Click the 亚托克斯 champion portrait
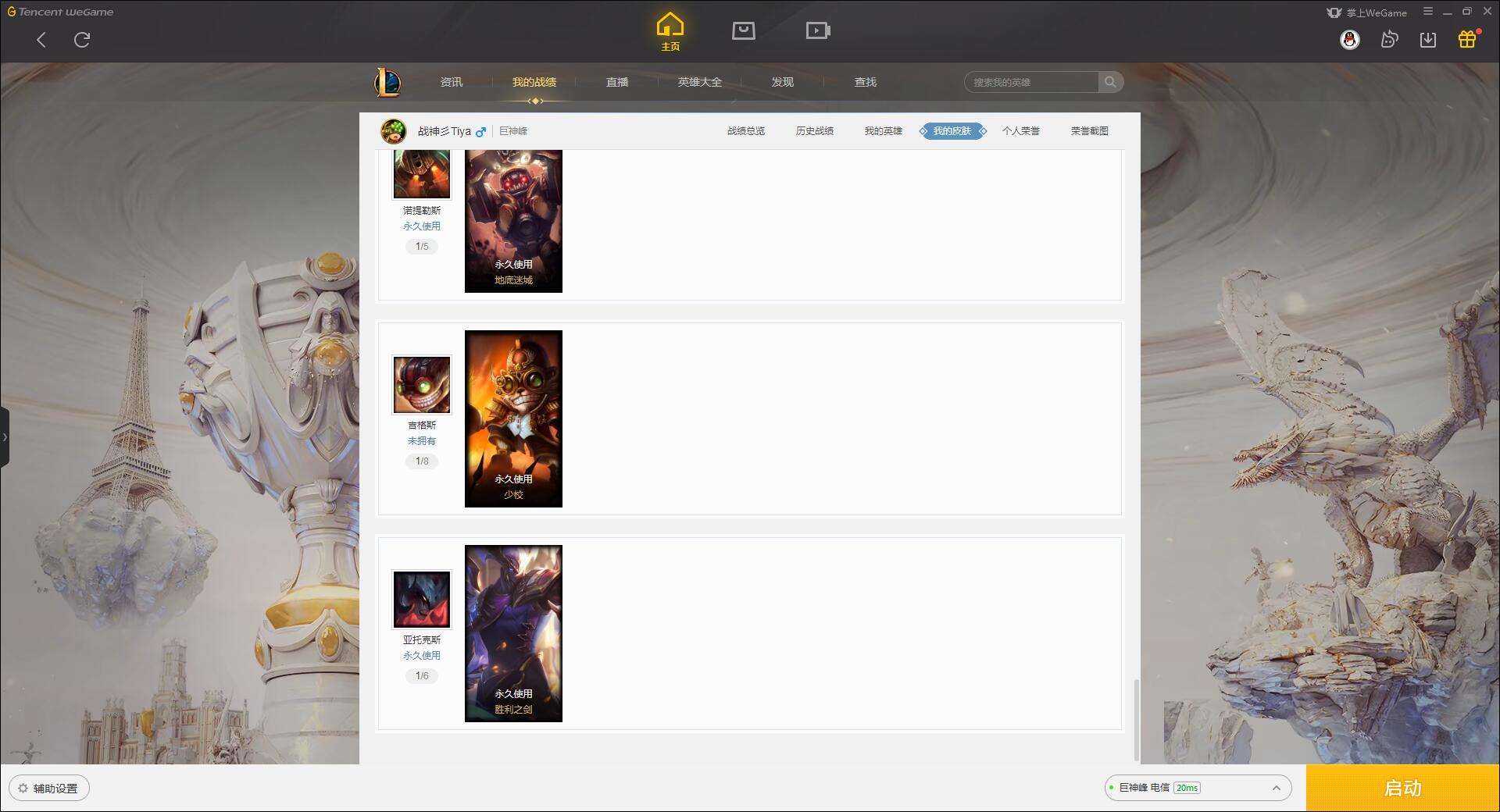Screen dimensions: 1500x812 pos(422,600)
